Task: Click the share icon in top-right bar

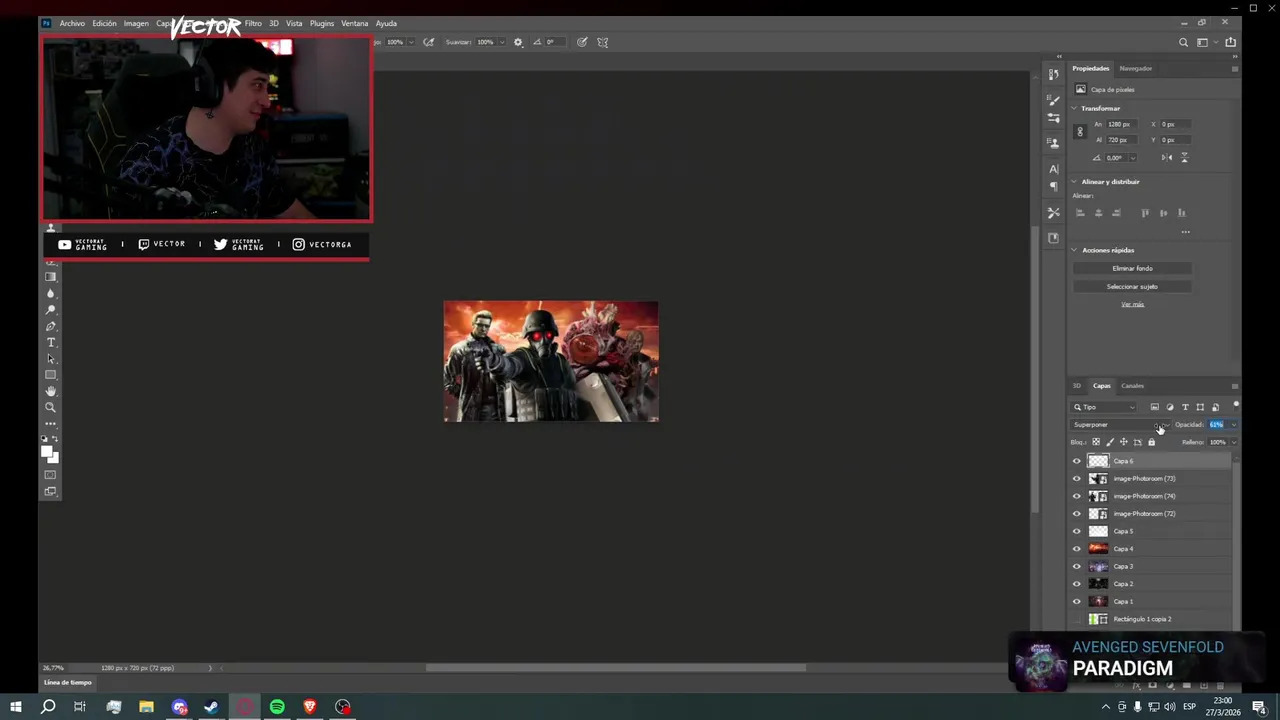Action: click(x=1231, y=42)
